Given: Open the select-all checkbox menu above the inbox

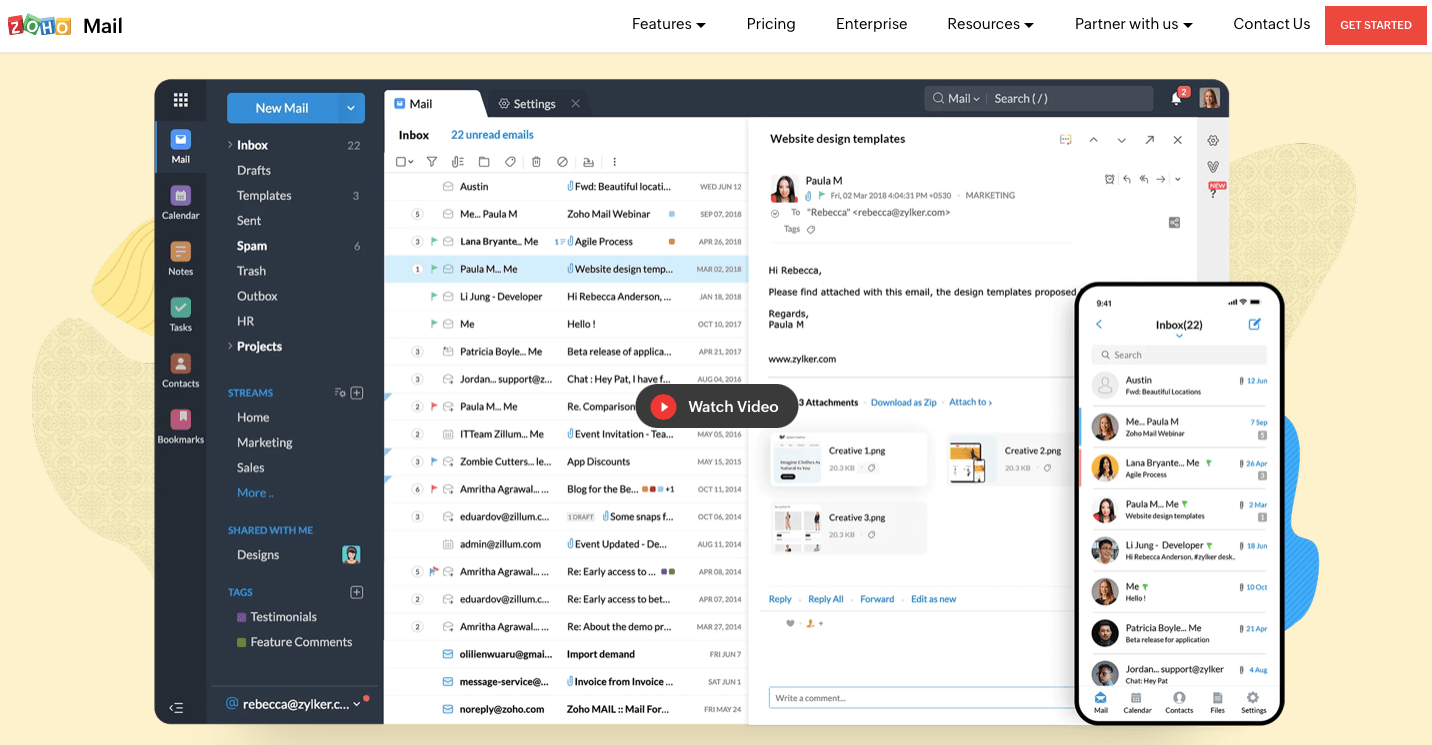Looking at the screenshot, I should [x=405, y=161].
